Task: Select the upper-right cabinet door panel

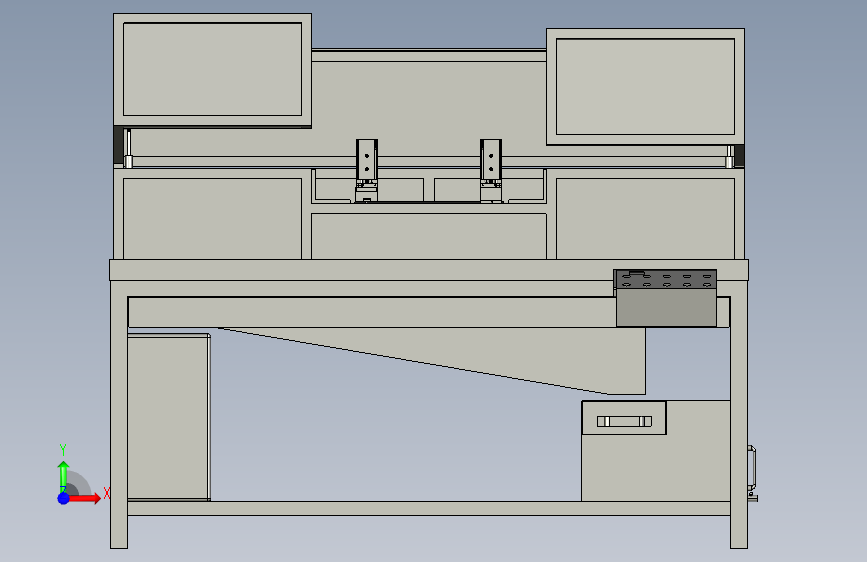Action: coord(645,86)
